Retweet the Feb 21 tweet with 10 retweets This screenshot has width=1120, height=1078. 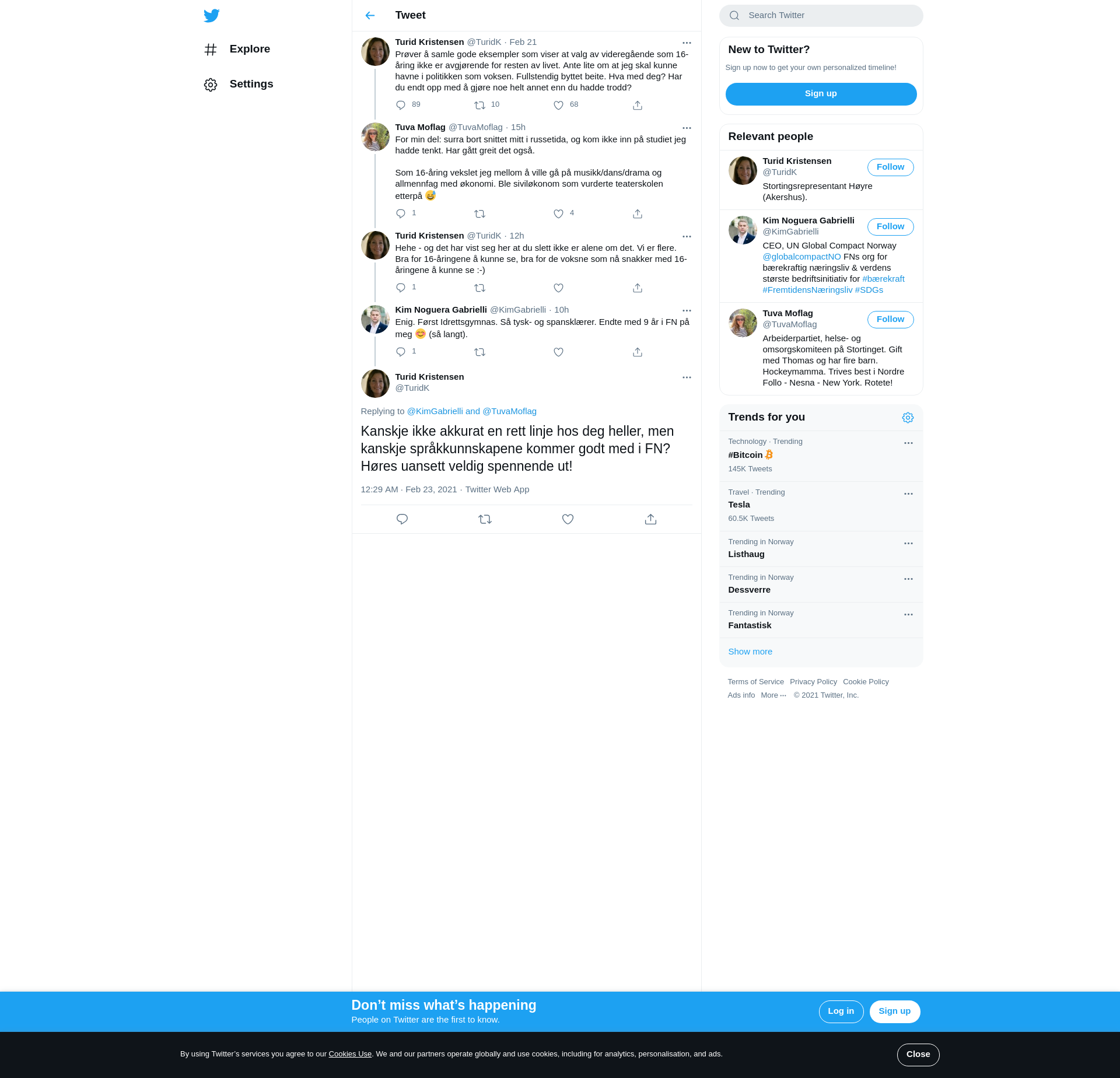(x=480, y=105)
